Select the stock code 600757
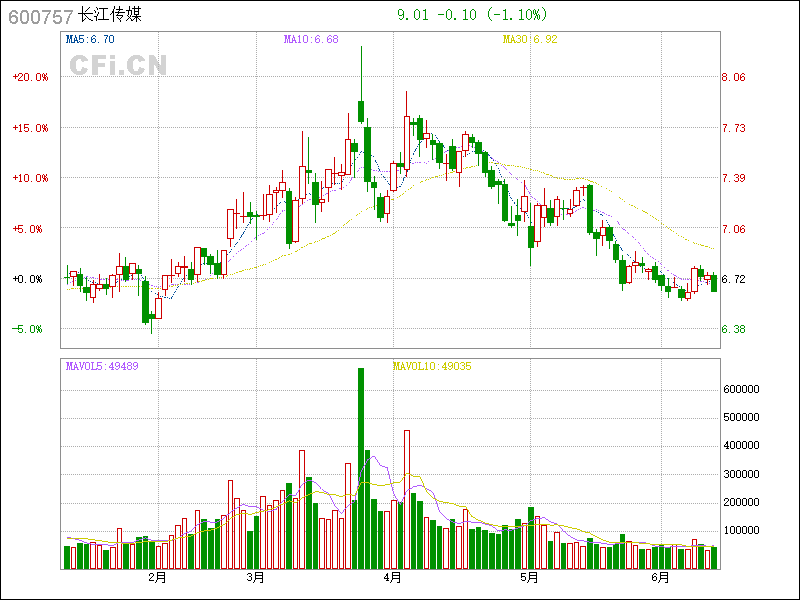Viewport: 800px width, 600px height. (x=39, y=16)
